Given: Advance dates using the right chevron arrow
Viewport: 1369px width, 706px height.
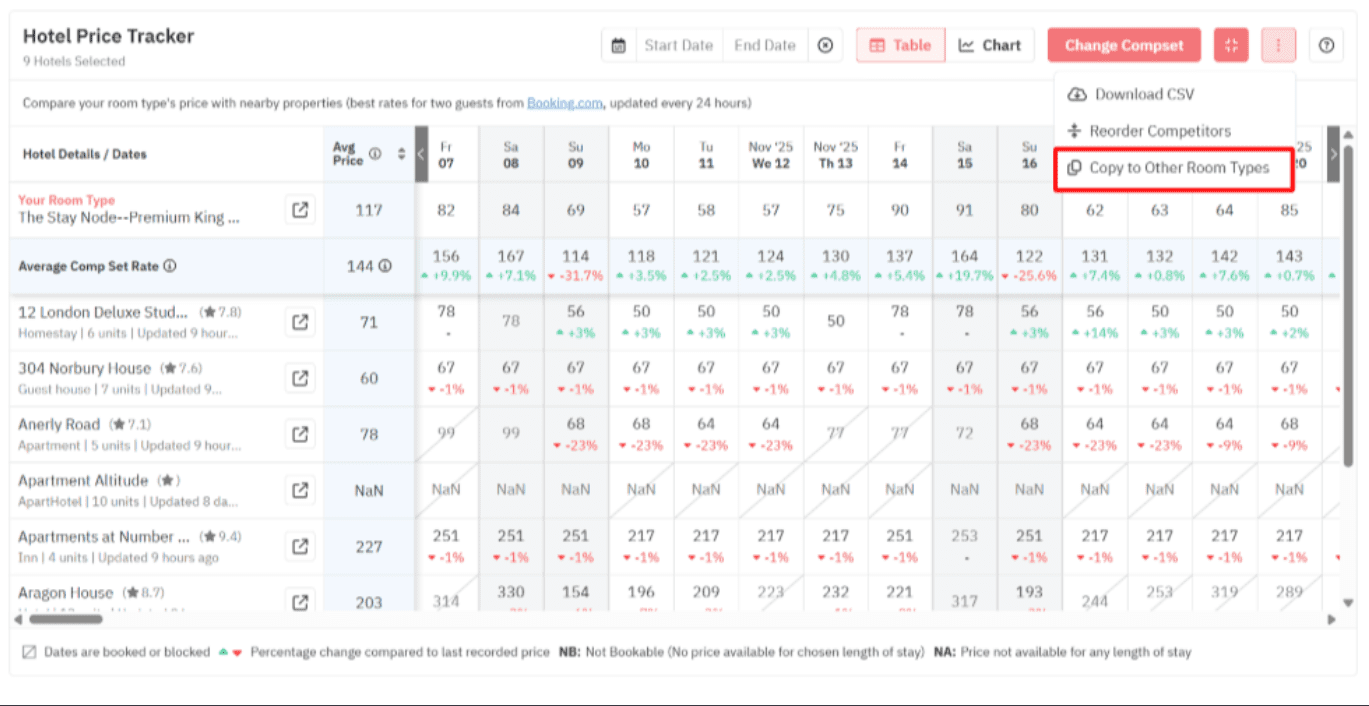Looking at the screenshot, I should (1332, 154).
